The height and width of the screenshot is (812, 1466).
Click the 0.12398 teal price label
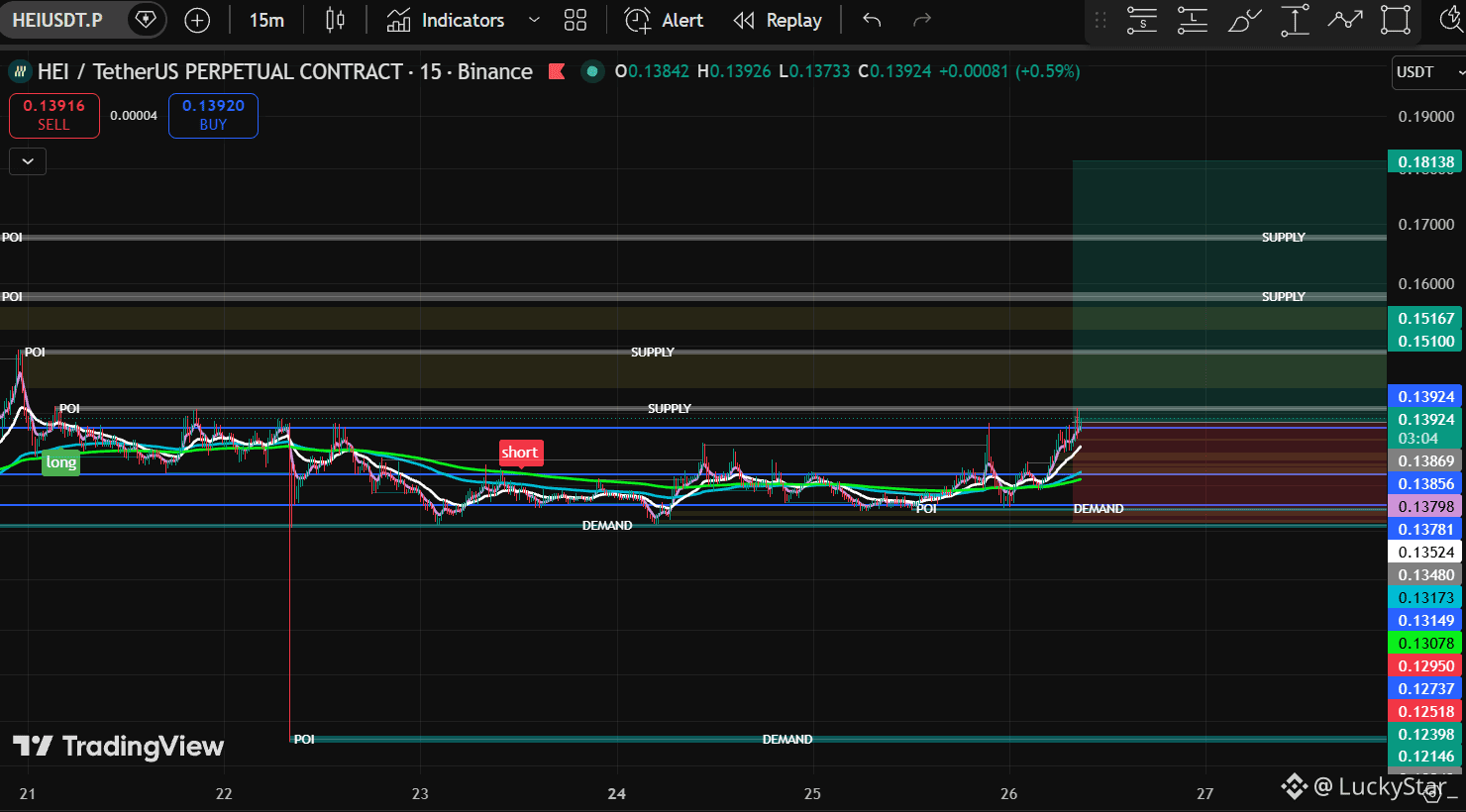[1425, 734]
